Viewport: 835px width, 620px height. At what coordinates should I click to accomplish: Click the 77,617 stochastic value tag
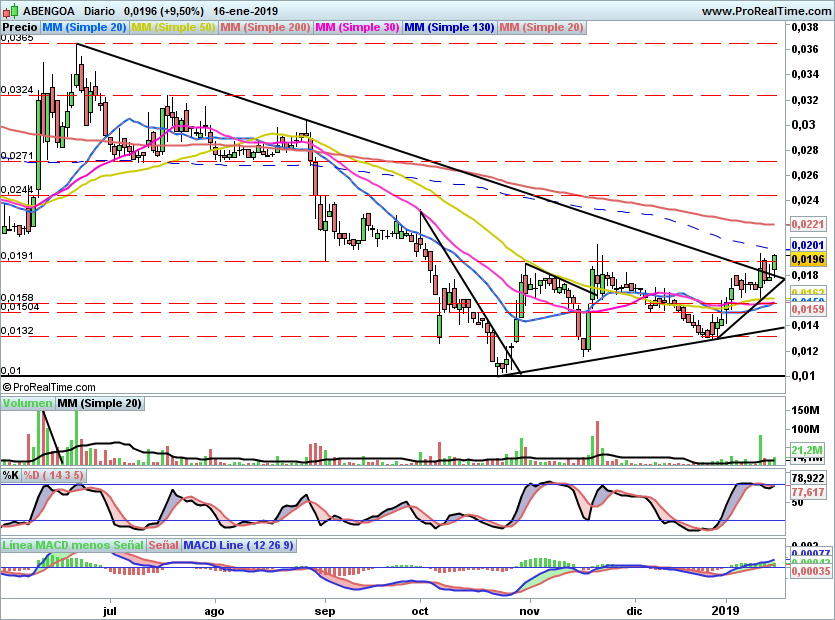808,492
